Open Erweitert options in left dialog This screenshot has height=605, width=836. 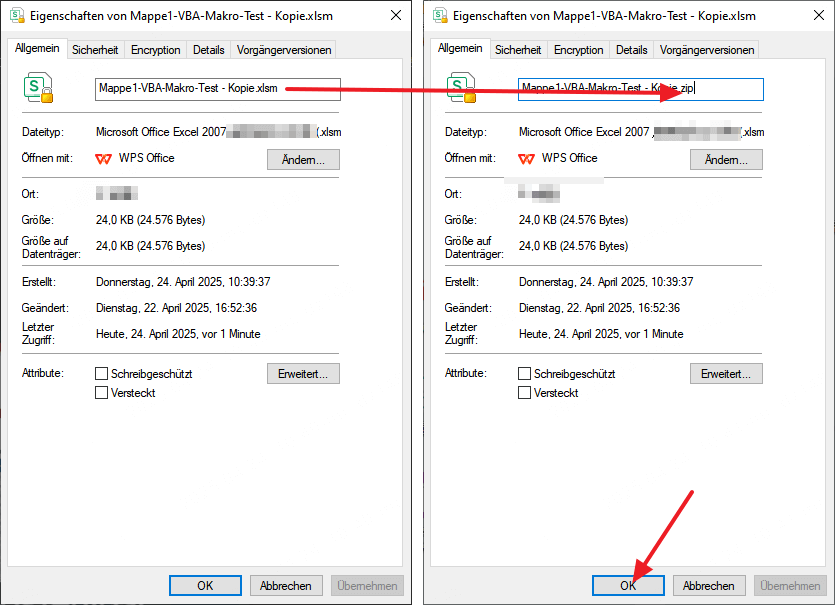coord(303,374)
